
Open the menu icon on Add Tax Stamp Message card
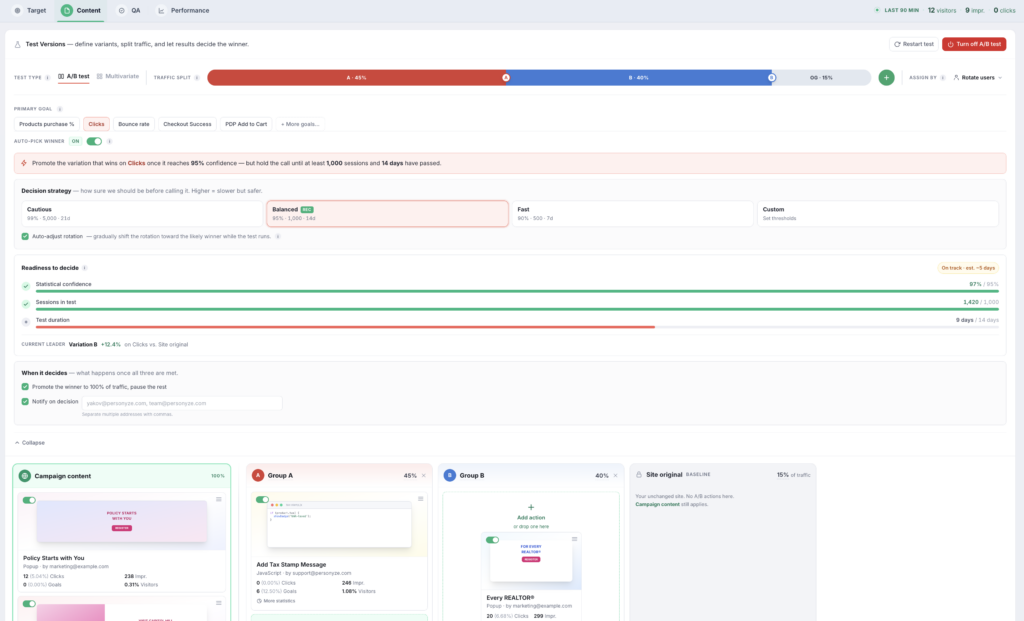click(x=421, y=499)
